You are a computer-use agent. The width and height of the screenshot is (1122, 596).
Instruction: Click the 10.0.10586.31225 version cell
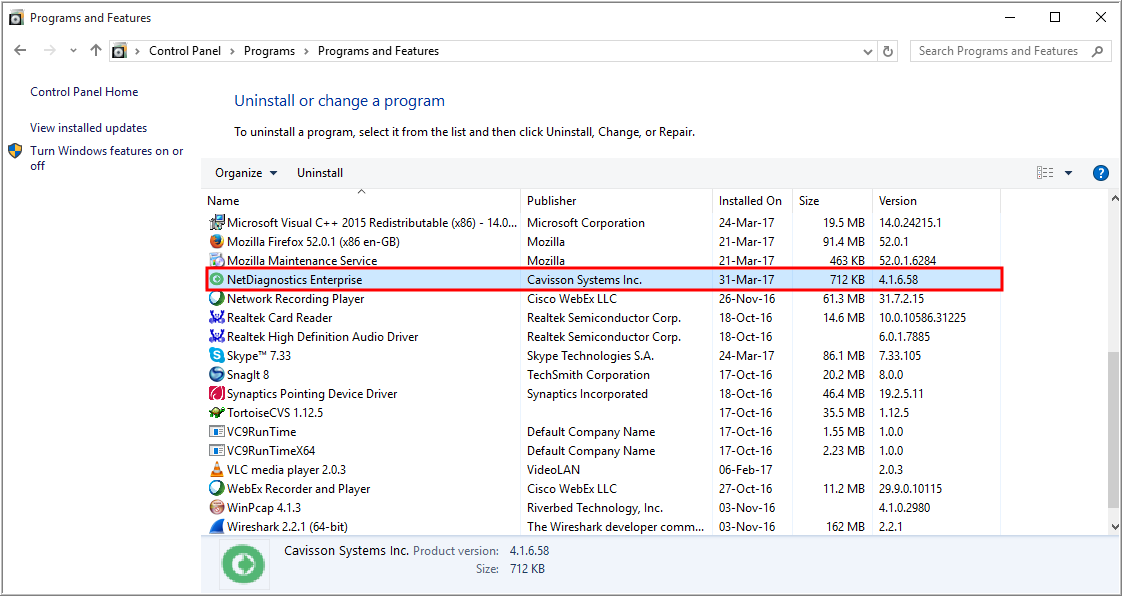click(922, 318)
